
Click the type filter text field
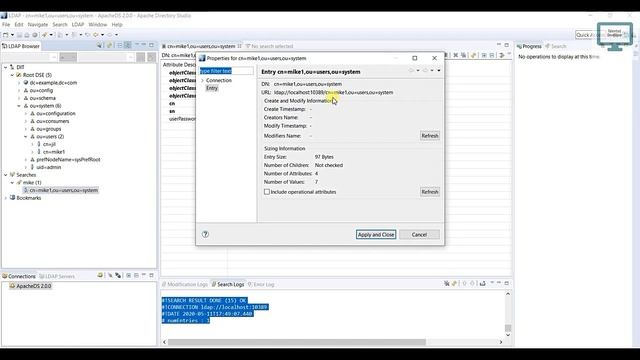tap(226, 71)
